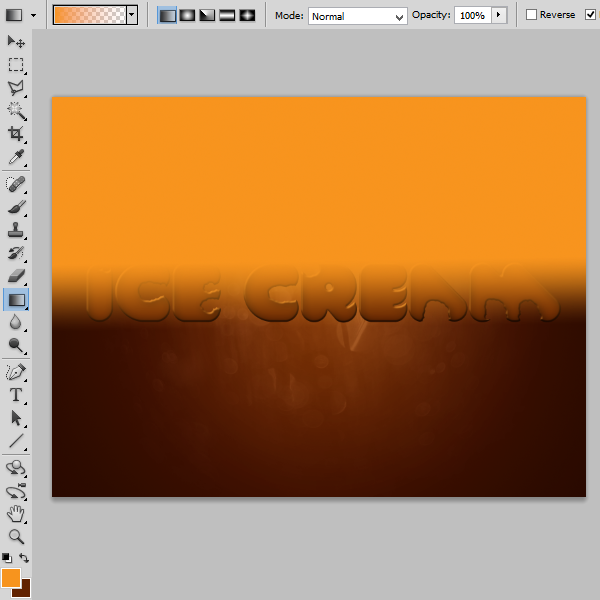Select the Eyedropper tool

click(16, 157)
